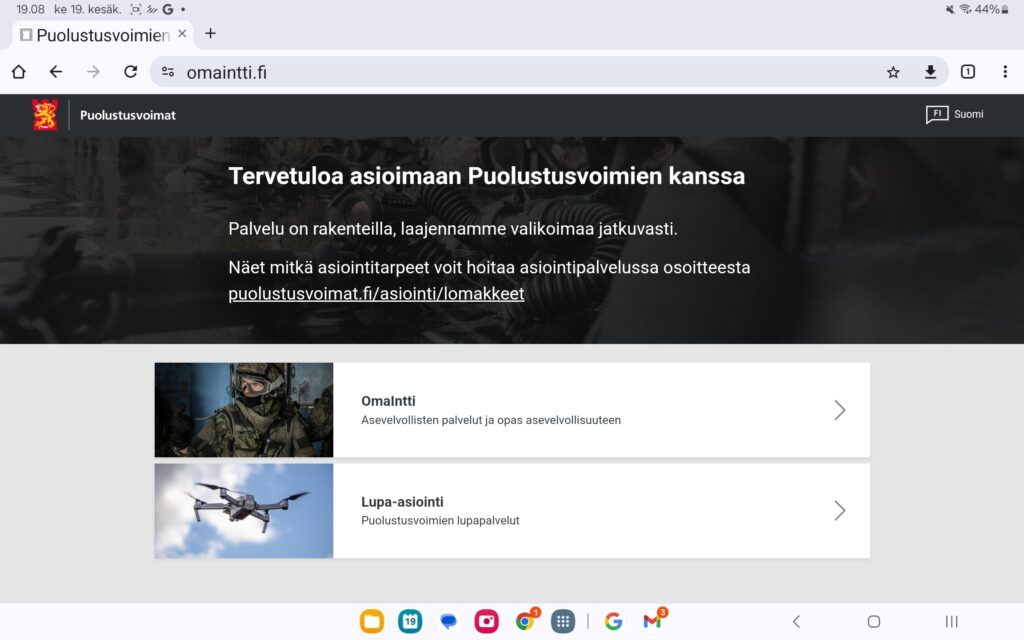Tap the Chrome home icon
Screen dimensions: 1024x640
tap(18, 72)
